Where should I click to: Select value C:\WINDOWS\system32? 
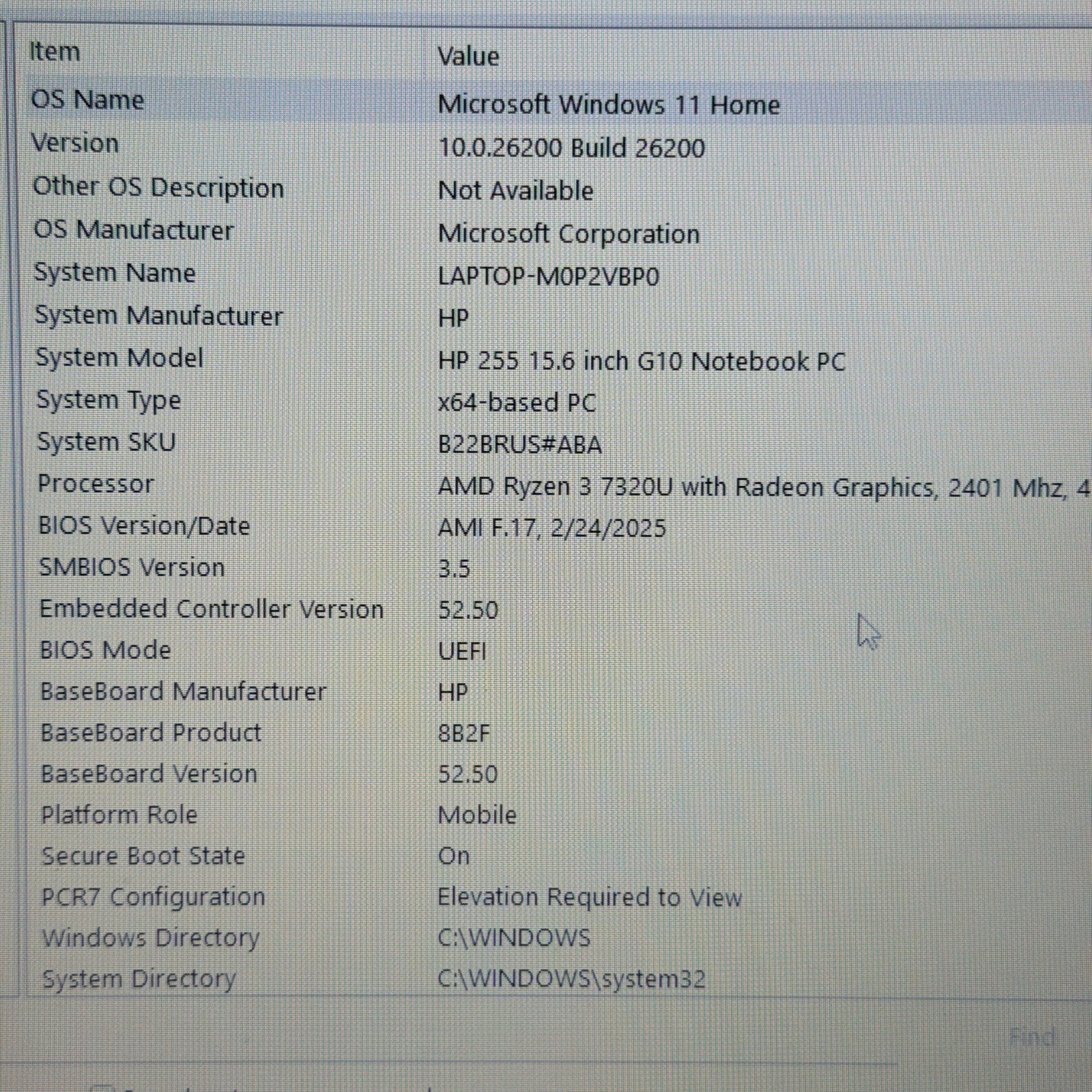pyautogui.click(x=571, y=979)
